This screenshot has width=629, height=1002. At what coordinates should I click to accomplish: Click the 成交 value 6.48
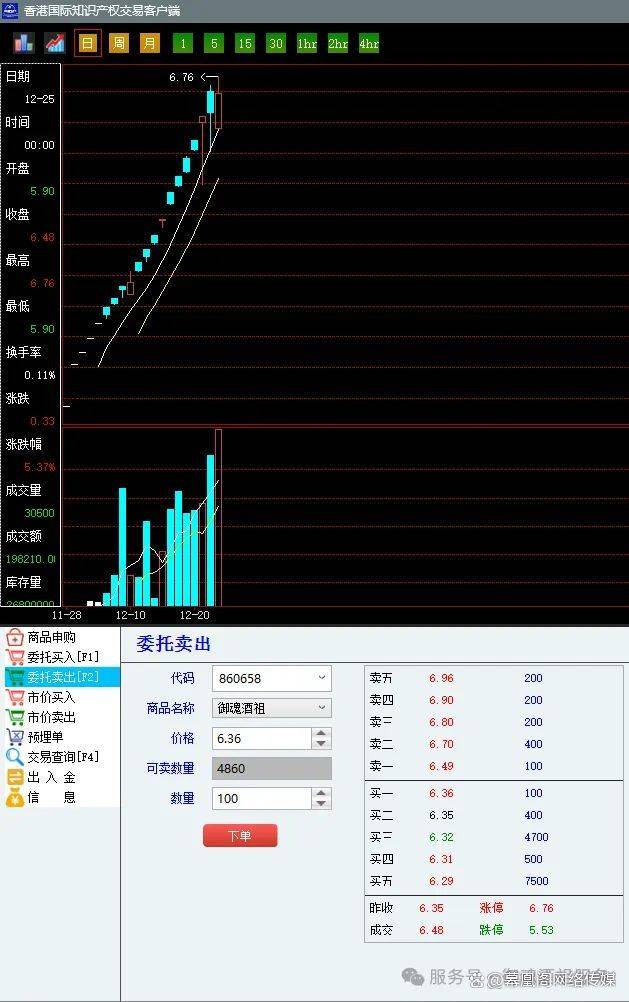[431, 930]
